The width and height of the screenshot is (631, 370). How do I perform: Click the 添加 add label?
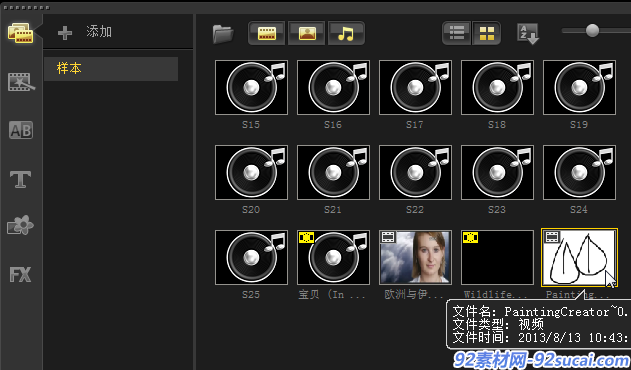tap(99, 31)
